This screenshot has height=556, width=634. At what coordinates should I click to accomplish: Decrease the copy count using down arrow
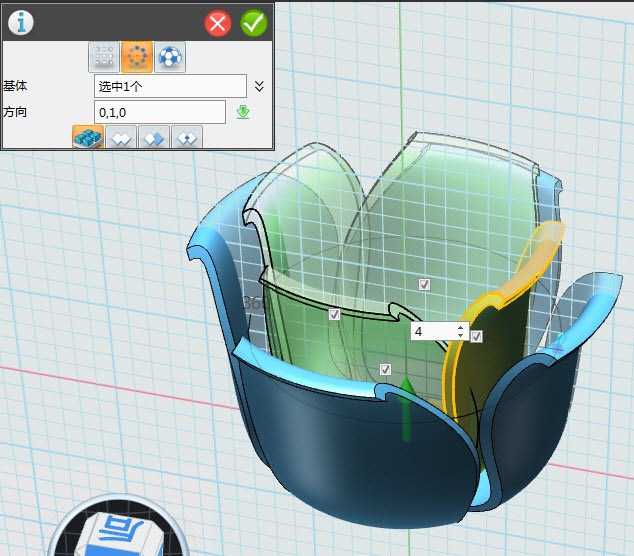pyautogui.click(x=460, y=335)
